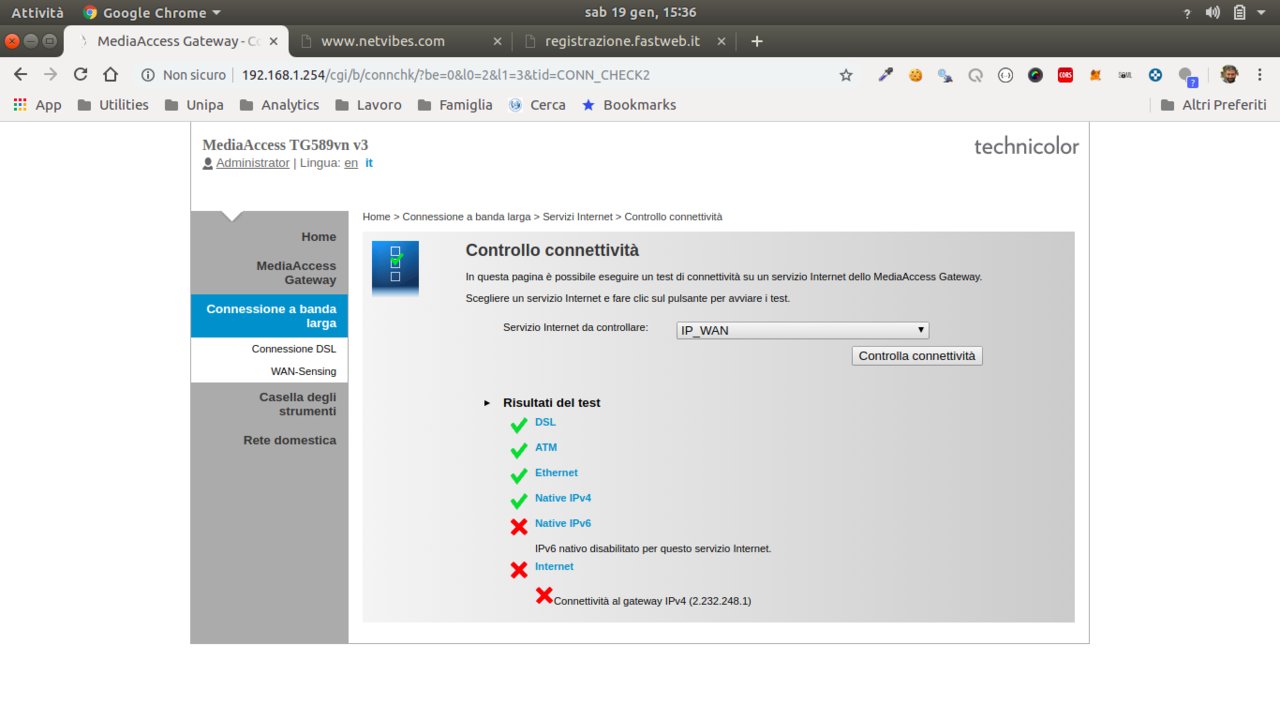Screen dimensions: 1280x720
Task: Open the Chrome profile avatar
Action: point(1229,75)
